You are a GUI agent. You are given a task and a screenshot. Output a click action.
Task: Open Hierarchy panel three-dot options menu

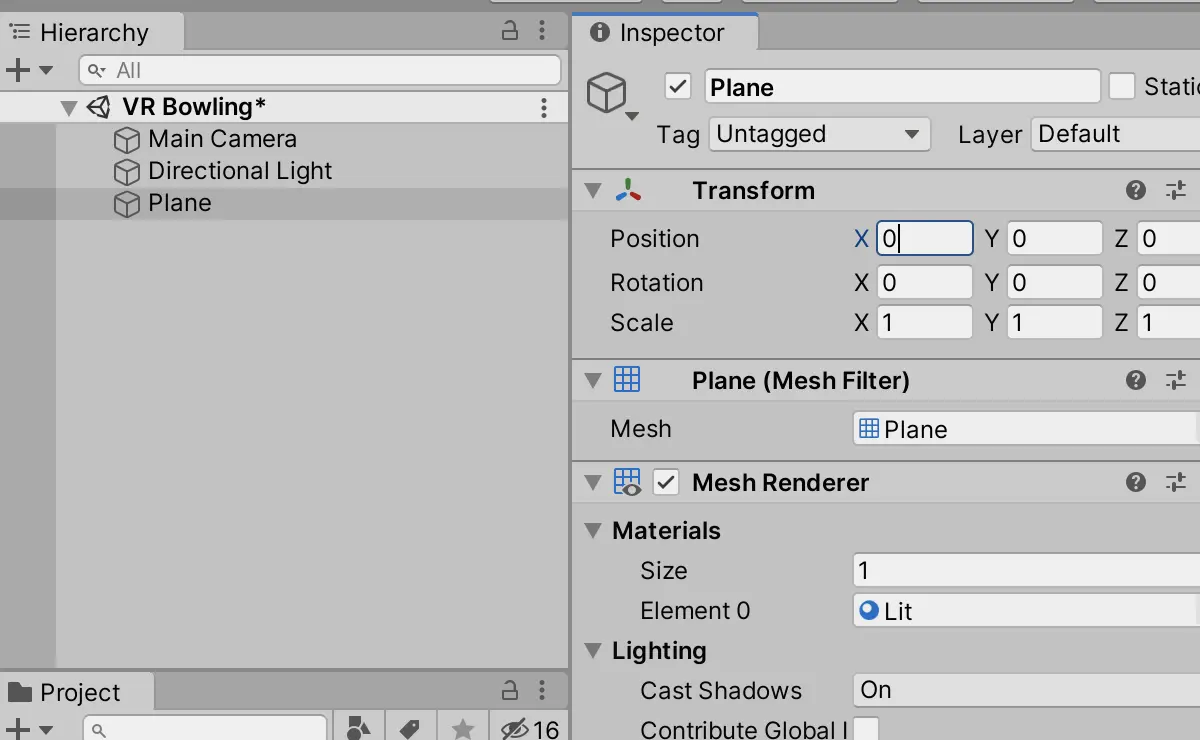pyautogui.click(x=542, y=31)
